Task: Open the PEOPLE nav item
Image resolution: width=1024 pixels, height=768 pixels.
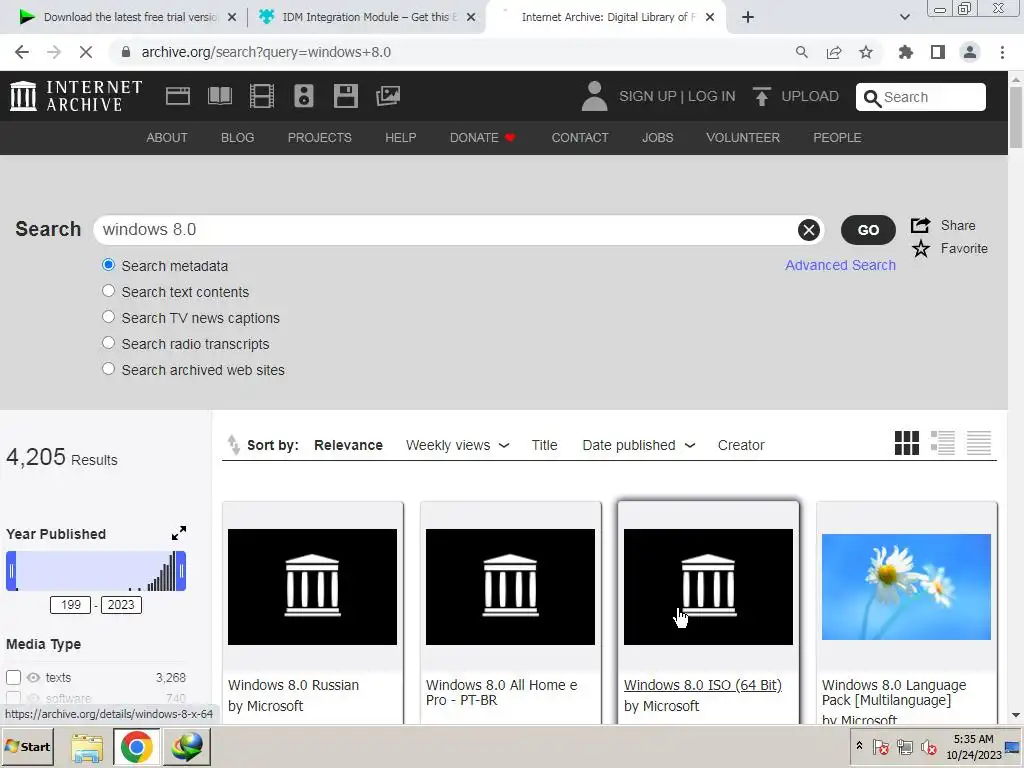Action: click(837, 138)
